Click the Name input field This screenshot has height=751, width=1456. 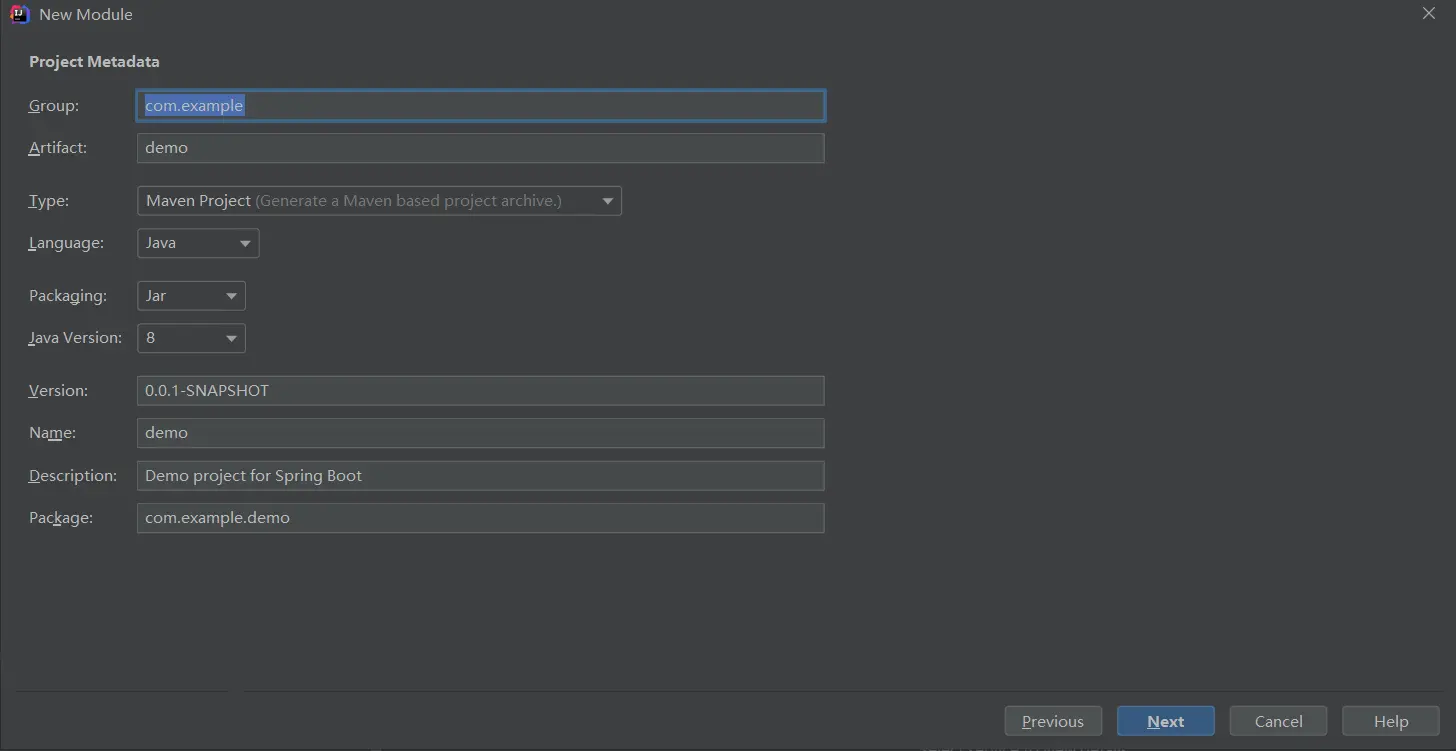(480, 433)
